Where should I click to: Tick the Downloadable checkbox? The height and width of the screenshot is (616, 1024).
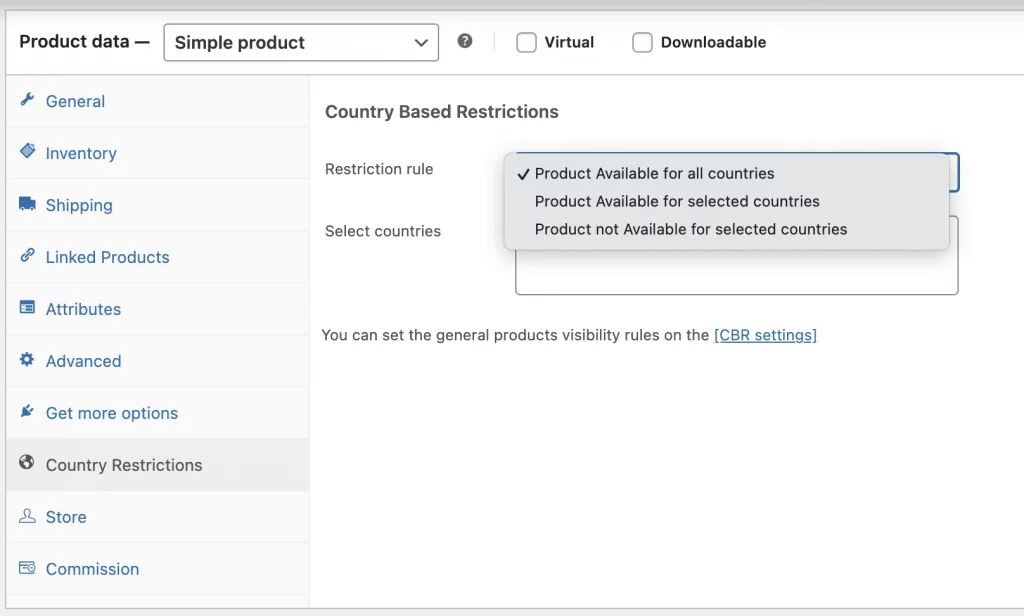point(642,43)
